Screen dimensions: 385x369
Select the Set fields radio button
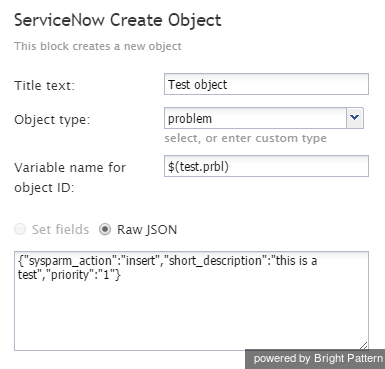pyautogui.click(x=20, y=229)
